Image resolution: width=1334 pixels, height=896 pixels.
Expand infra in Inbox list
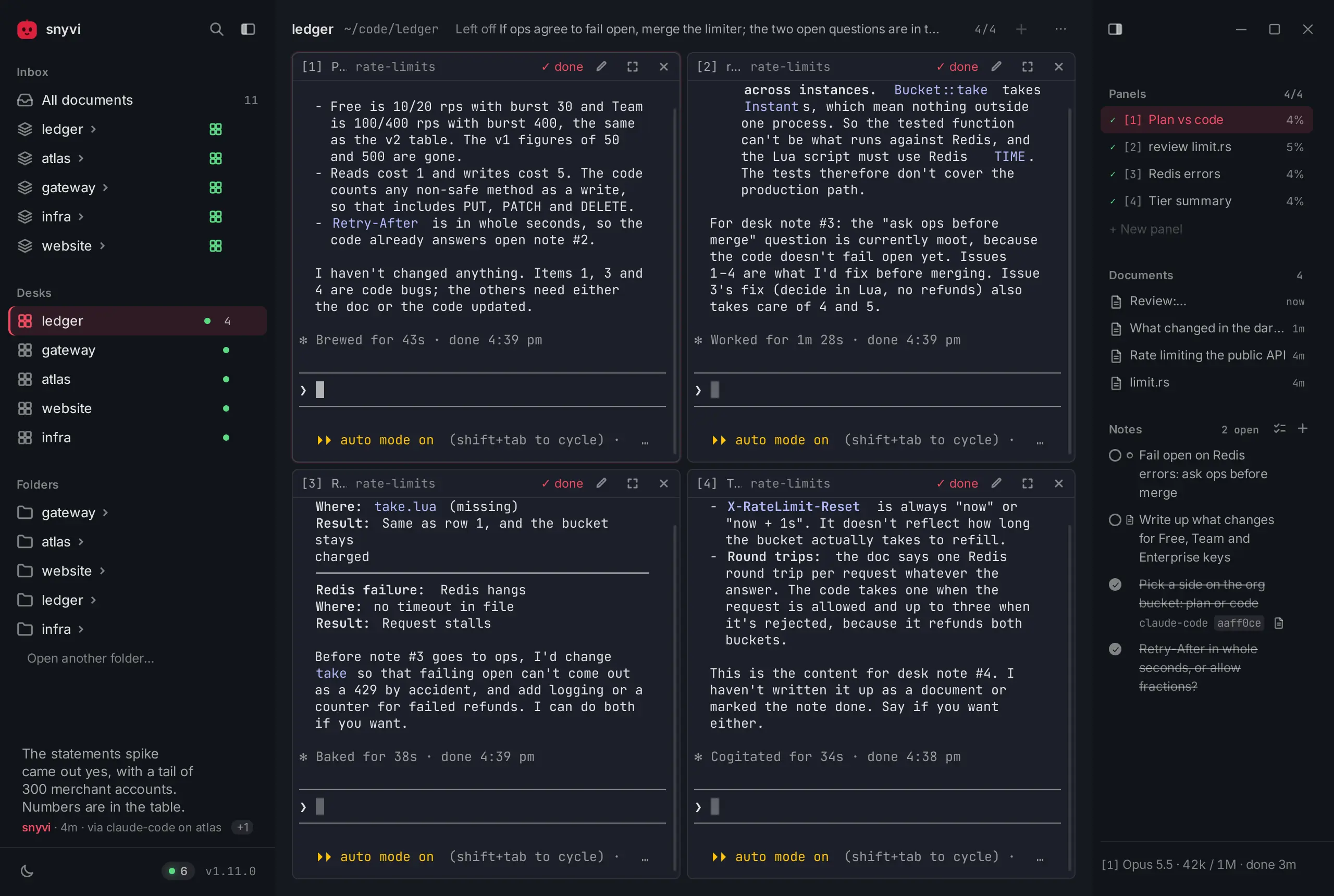pyautogui.click(x=81, y=217)
